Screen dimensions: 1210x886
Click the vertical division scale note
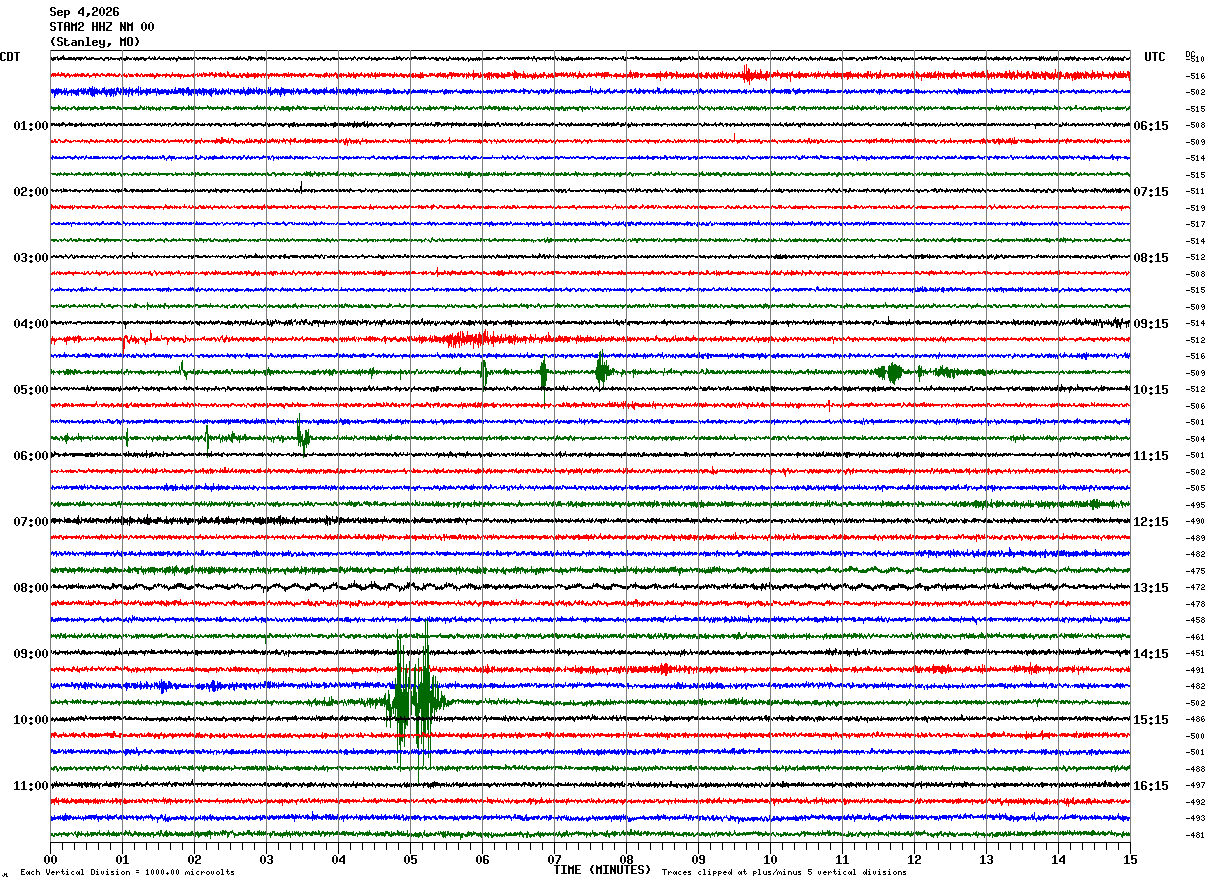point(128,872)
